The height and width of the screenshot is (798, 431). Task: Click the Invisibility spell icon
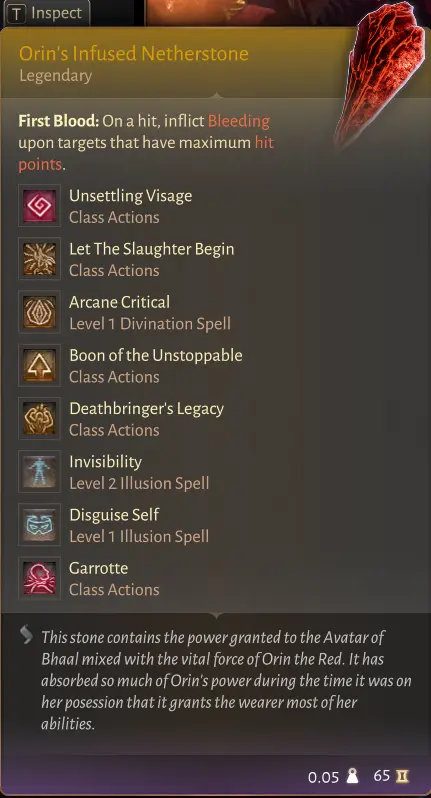[40, 471]
